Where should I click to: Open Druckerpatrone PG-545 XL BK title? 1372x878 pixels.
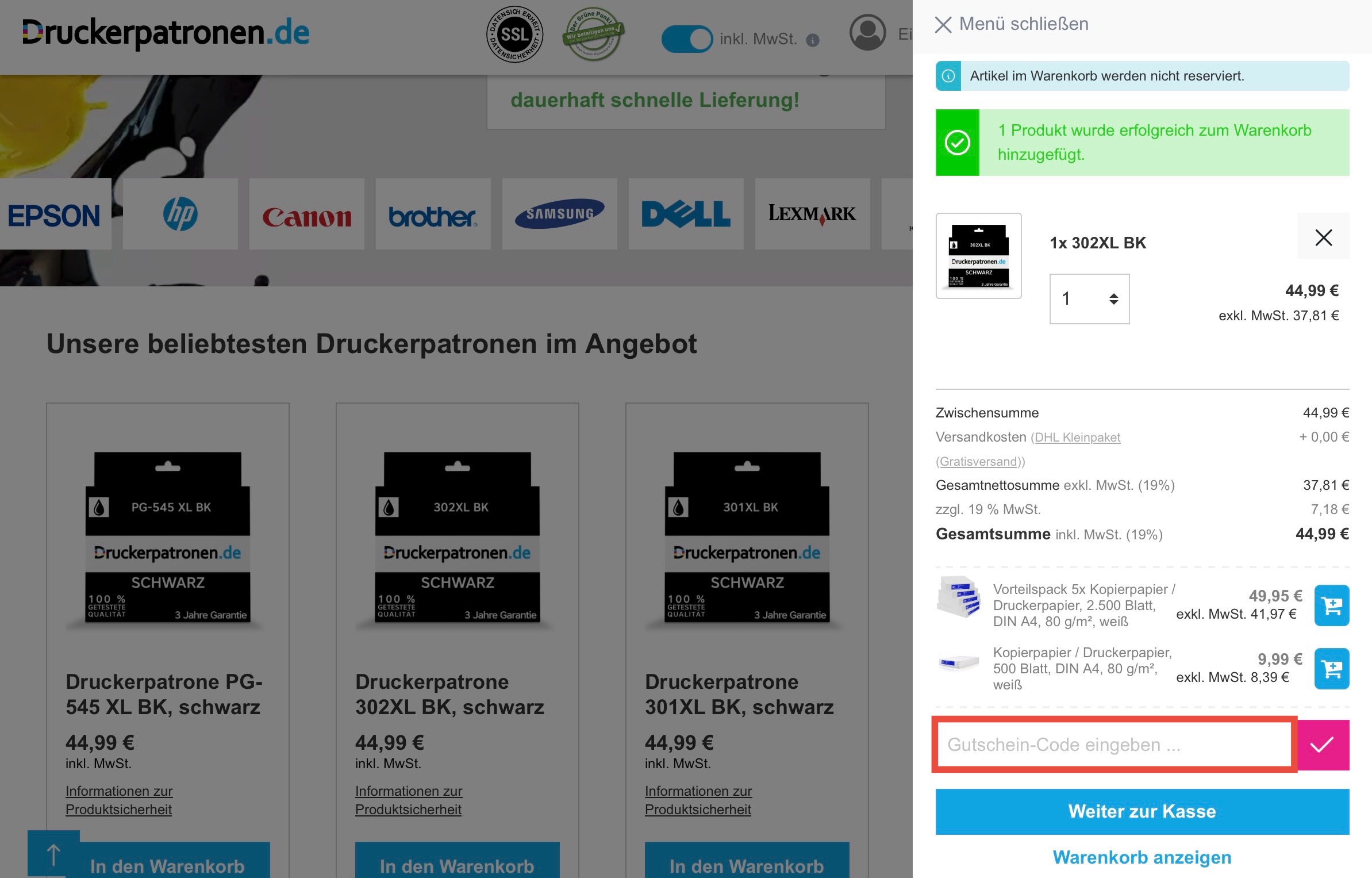point(164,694)
